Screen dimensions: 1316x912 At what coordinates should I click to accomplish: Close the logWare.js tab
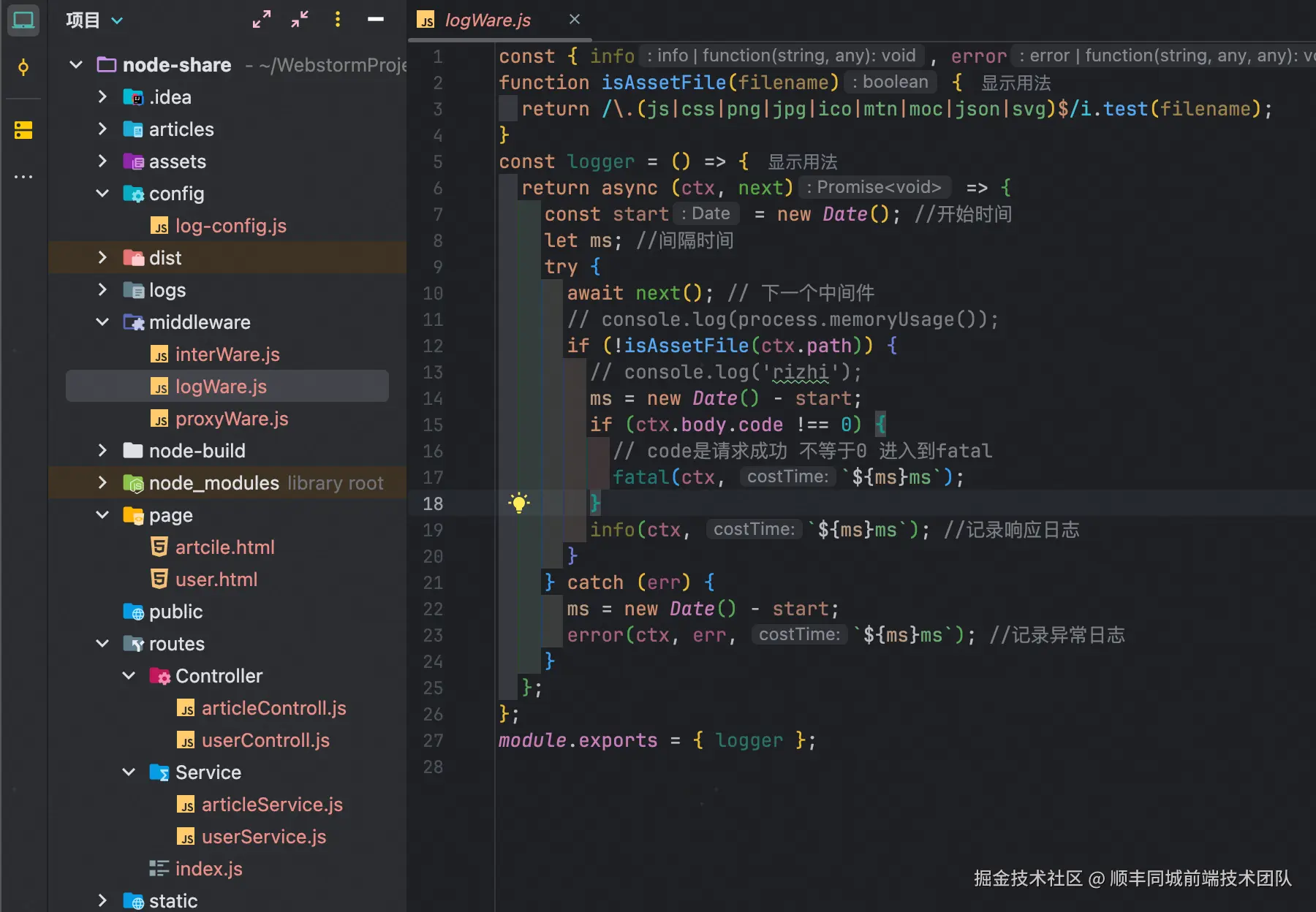[575, 20]
